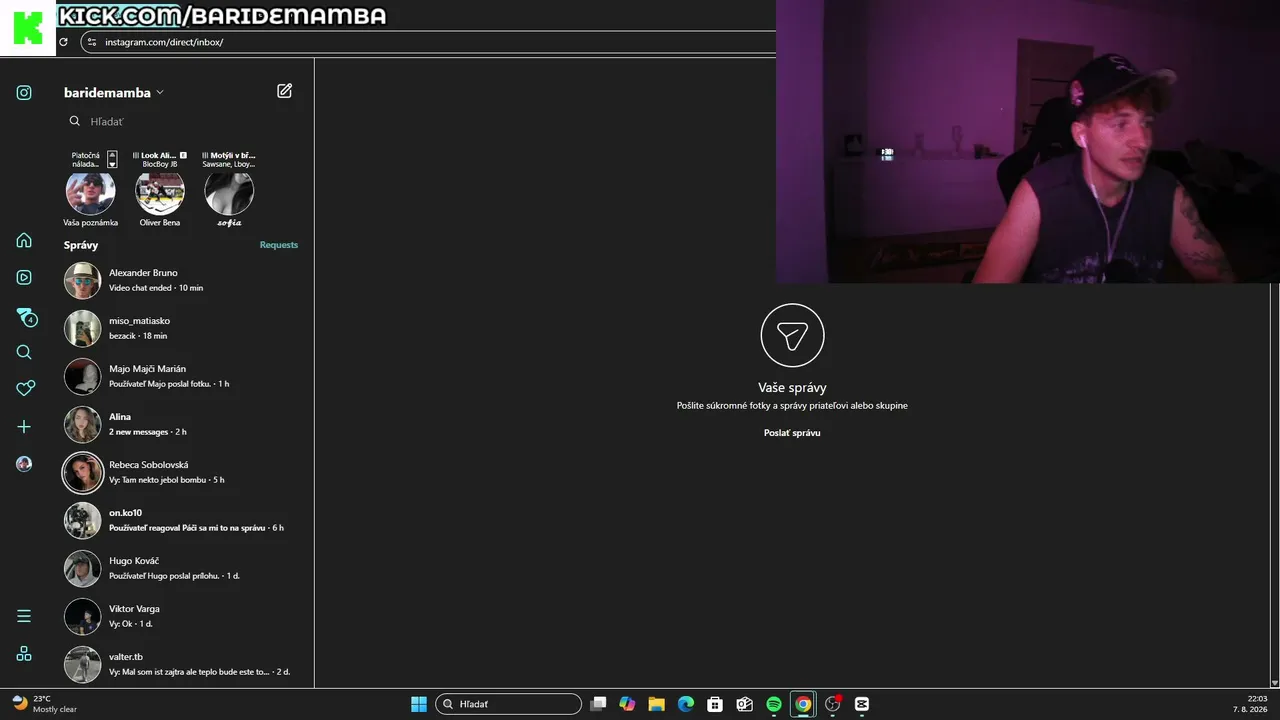1280x720 pixels.
Task: Open the Reels icon in sidebar
Action: (24, 277)
